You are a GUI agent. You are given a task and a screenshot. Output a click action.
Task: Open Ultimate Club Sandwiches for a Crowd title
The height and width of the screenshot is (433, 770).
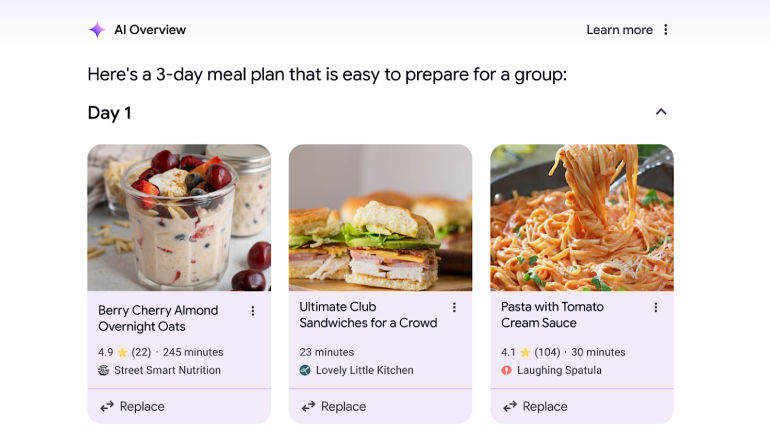368,315
